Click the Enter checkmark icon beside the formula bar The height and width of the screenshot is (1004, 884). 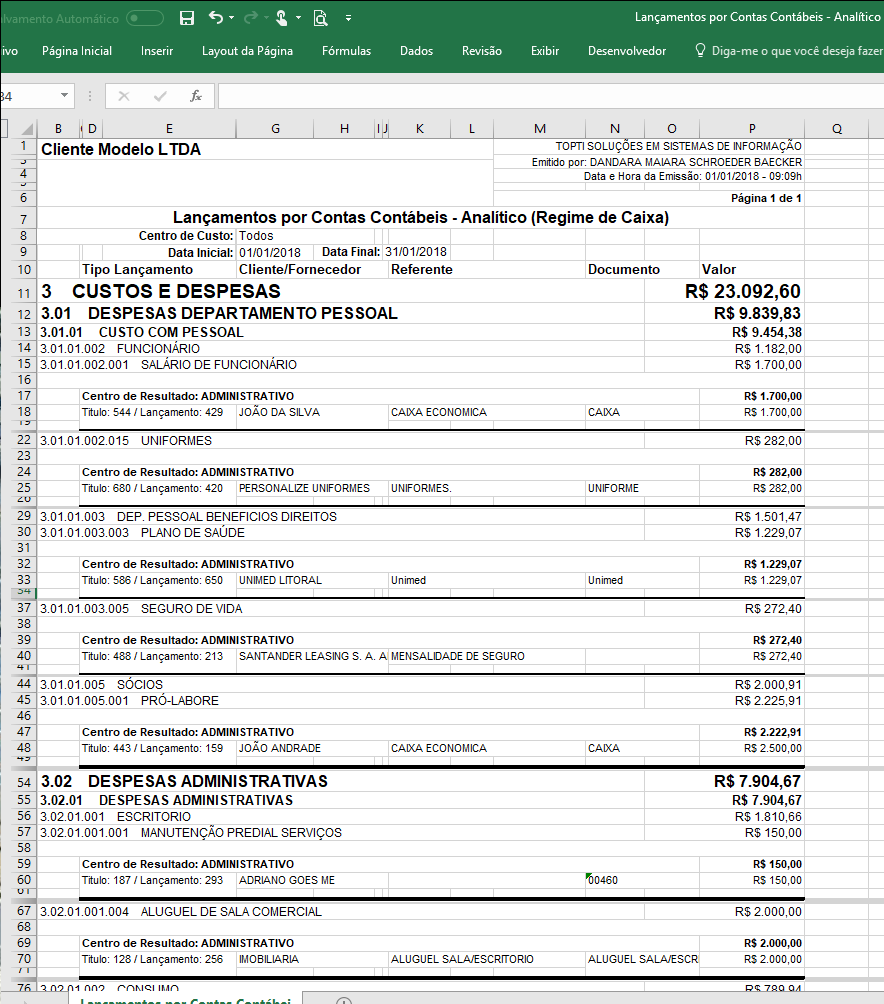point(160,96)
